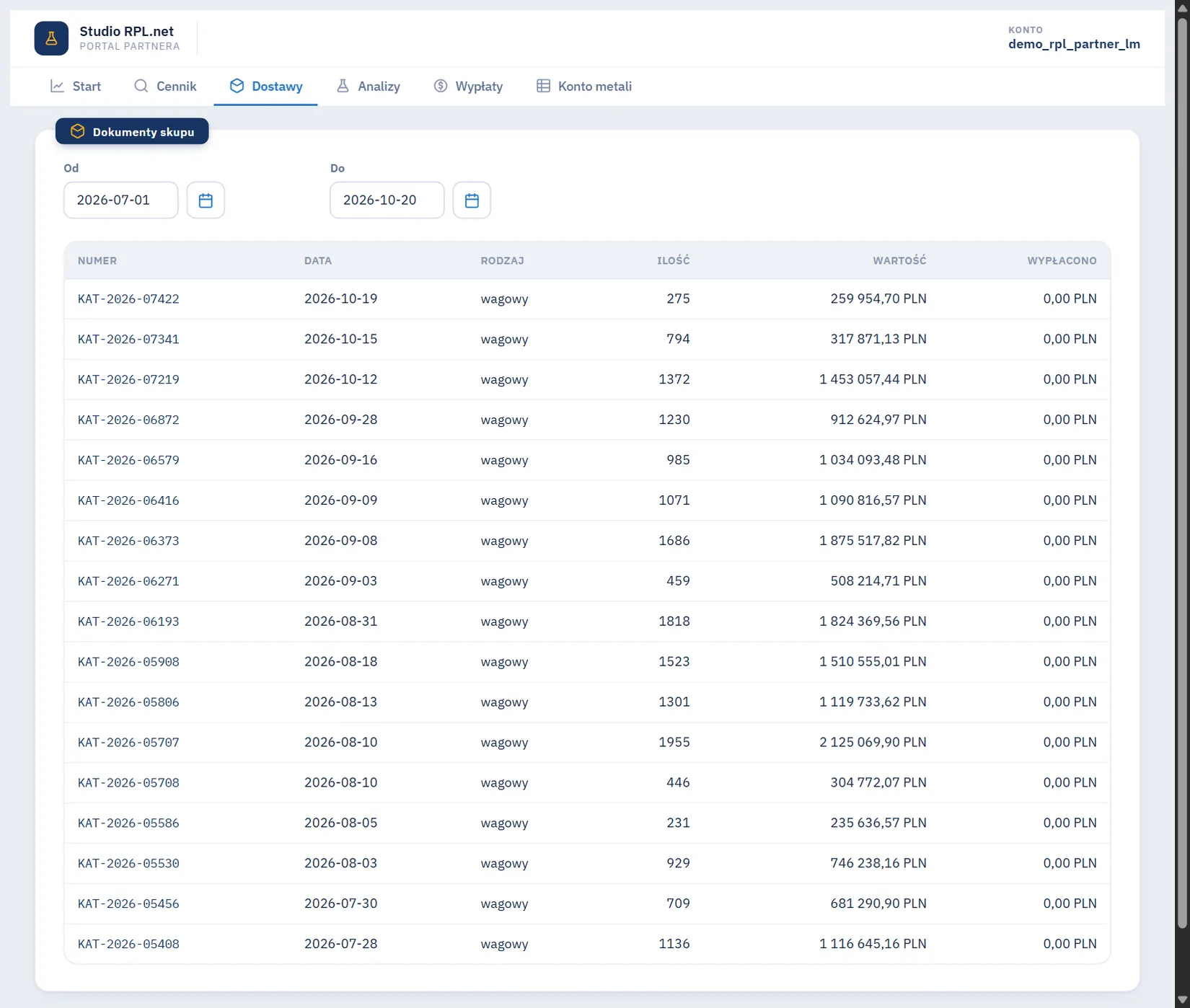Open the Cennik tab
This screenshot has height=1008, width=1190.
[165, 87]
